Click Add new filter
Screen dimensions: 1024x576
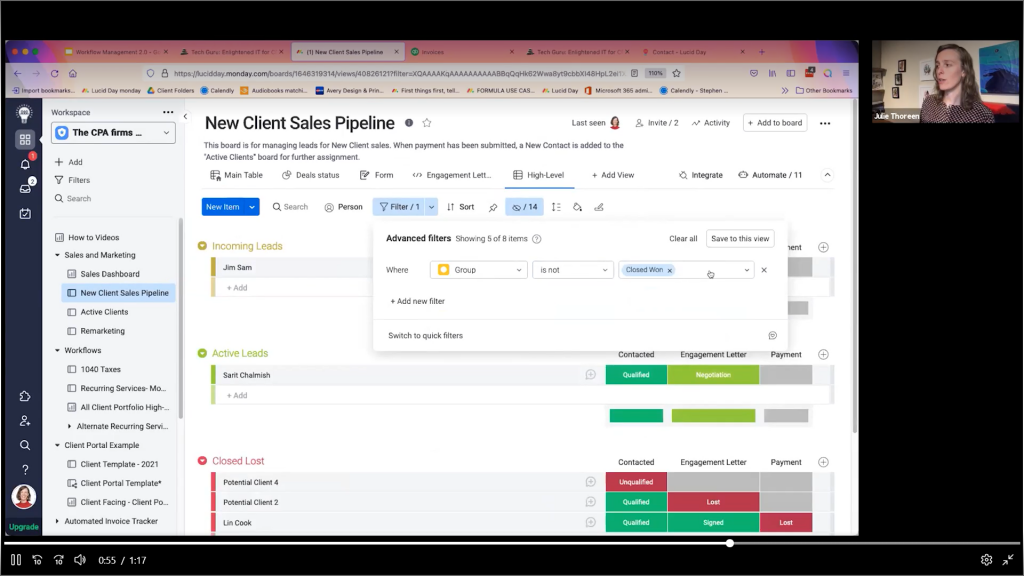417,301
